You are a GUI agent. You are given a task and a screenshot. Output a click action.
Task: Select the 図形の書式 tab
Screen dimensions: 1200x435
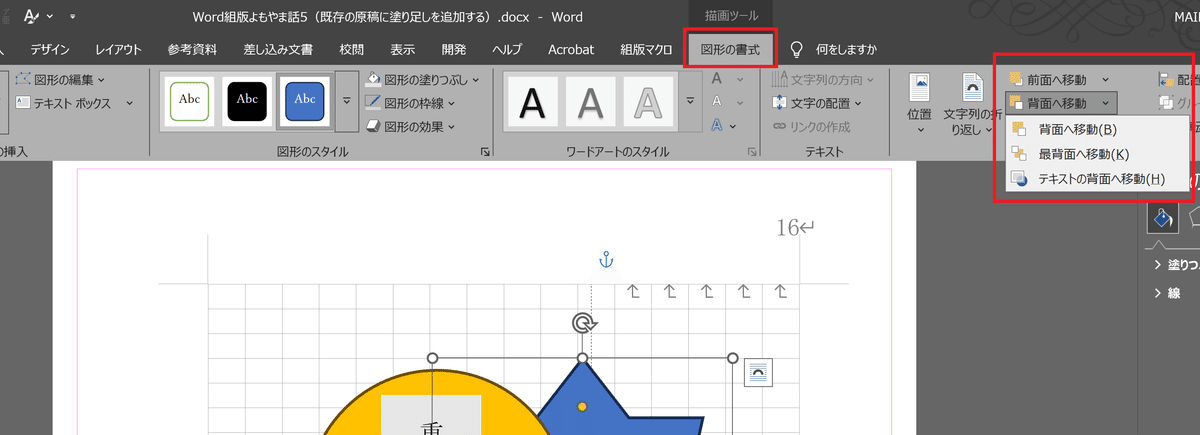pyautogui.click(x=730, y=49)
